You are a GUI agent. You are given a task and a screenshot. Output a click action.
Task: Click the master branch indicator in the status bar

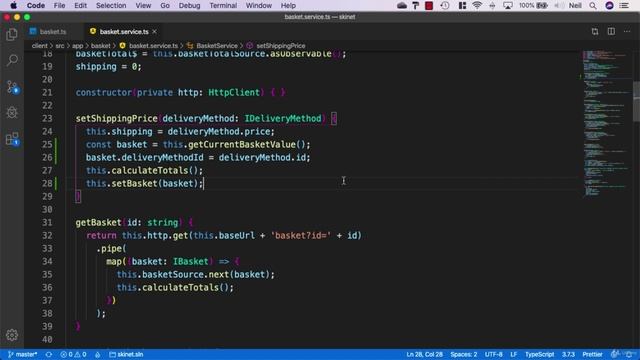pyautogui.click(x=22, y=354)
